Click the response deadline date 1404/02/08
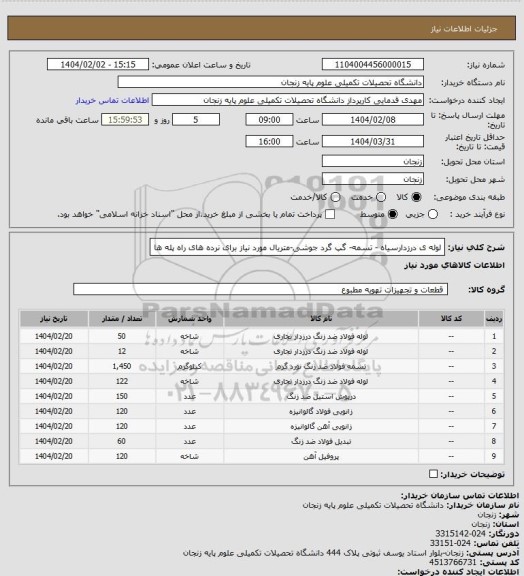The width and height of the screenshot is (524, 576). pos(373,120)
